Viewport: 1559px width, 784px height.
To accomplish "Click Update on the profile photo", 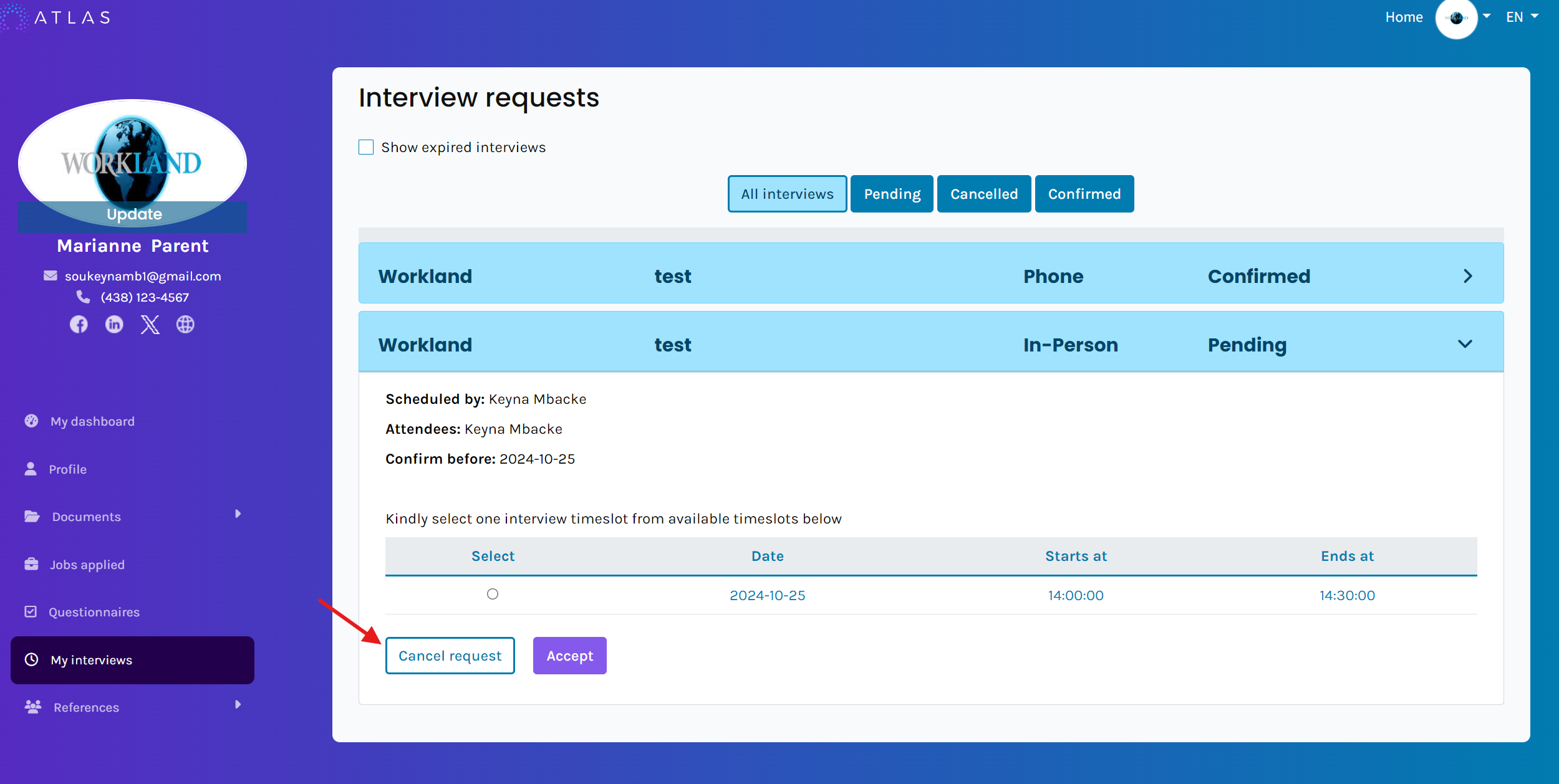I will point(134,214).
